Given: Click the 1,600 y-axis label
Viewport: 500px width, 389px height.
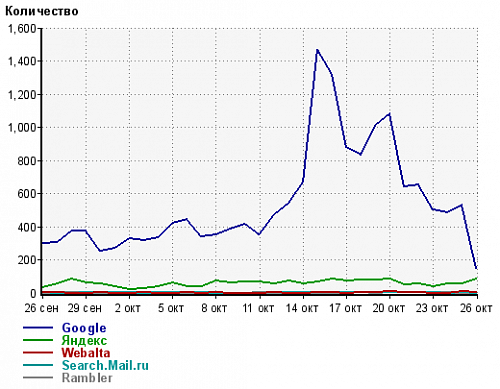Looking at the screenshot, I should pyautogui.click(x=22, y=29).
